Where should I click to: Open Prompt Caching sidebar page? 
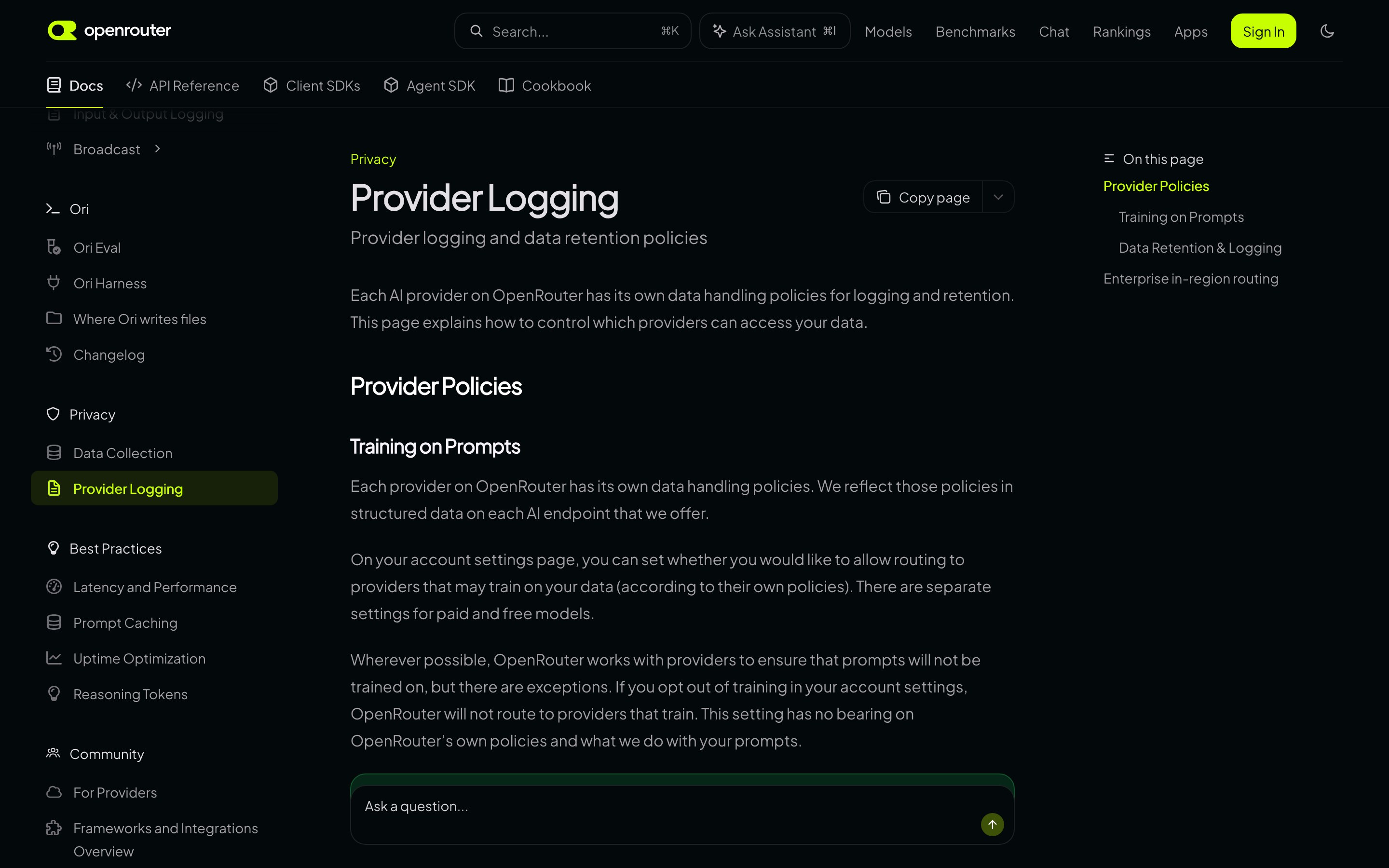click(x=154, y=622)
